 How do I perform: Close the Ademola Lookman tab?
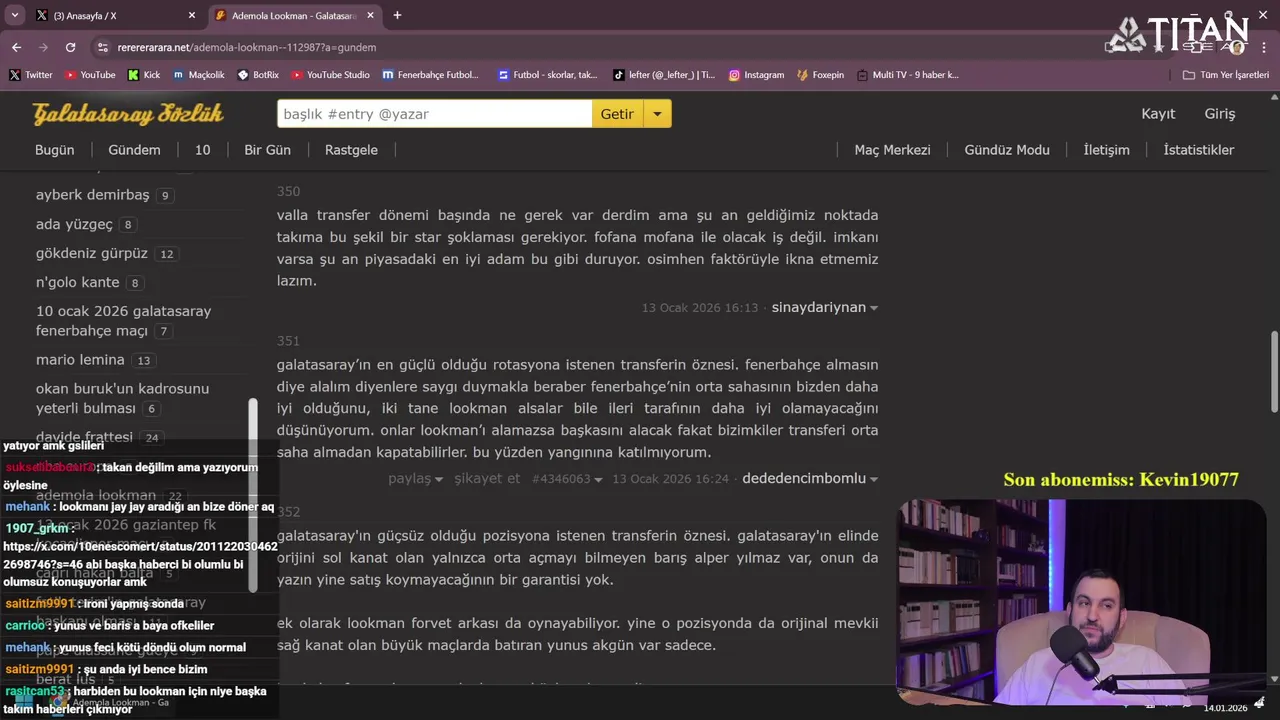tap(371, 15)
